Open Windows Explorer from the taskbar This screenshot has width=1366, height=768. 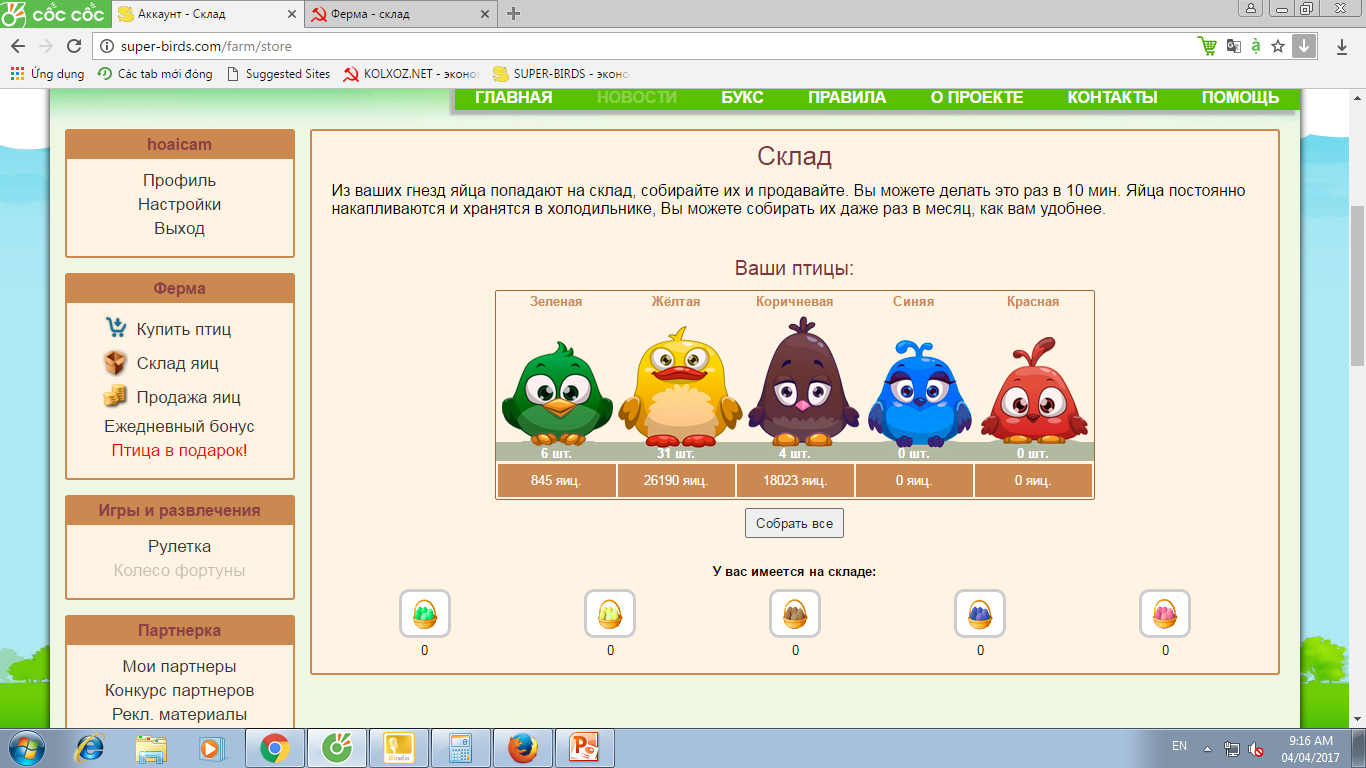[x=152, y=748]
